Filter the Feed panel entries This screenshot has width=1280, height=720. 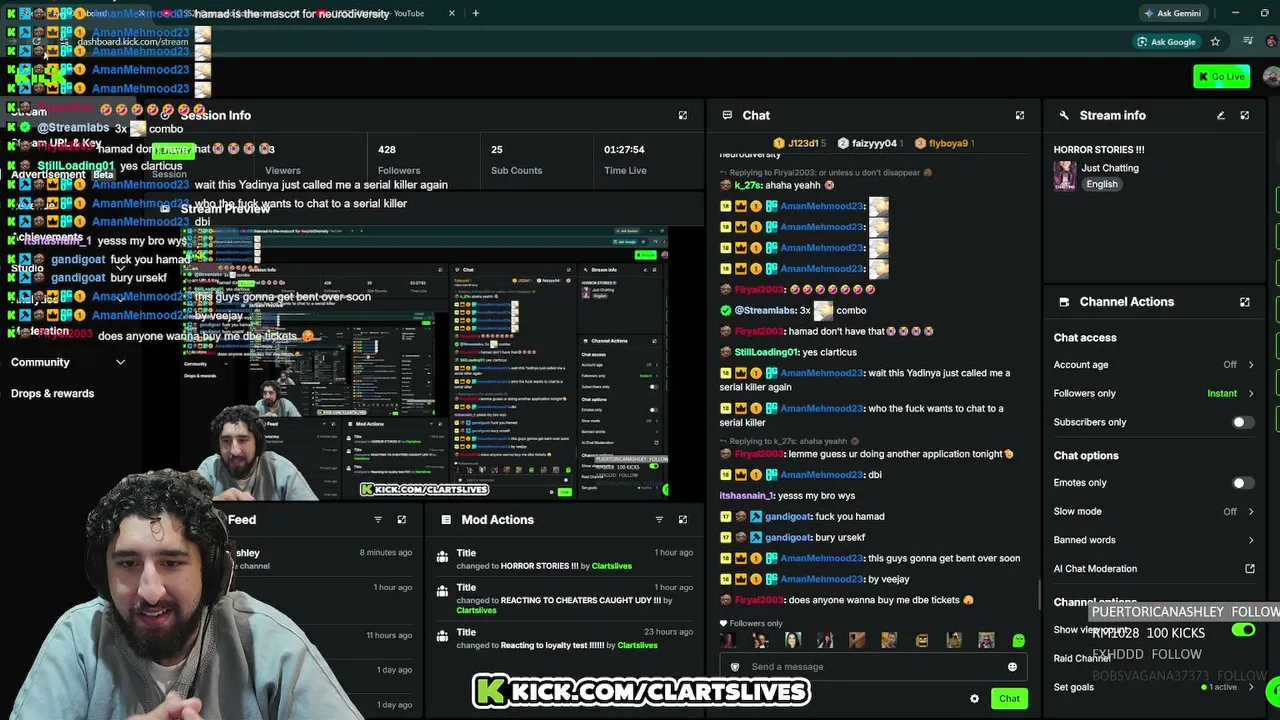tap(378, 519)
